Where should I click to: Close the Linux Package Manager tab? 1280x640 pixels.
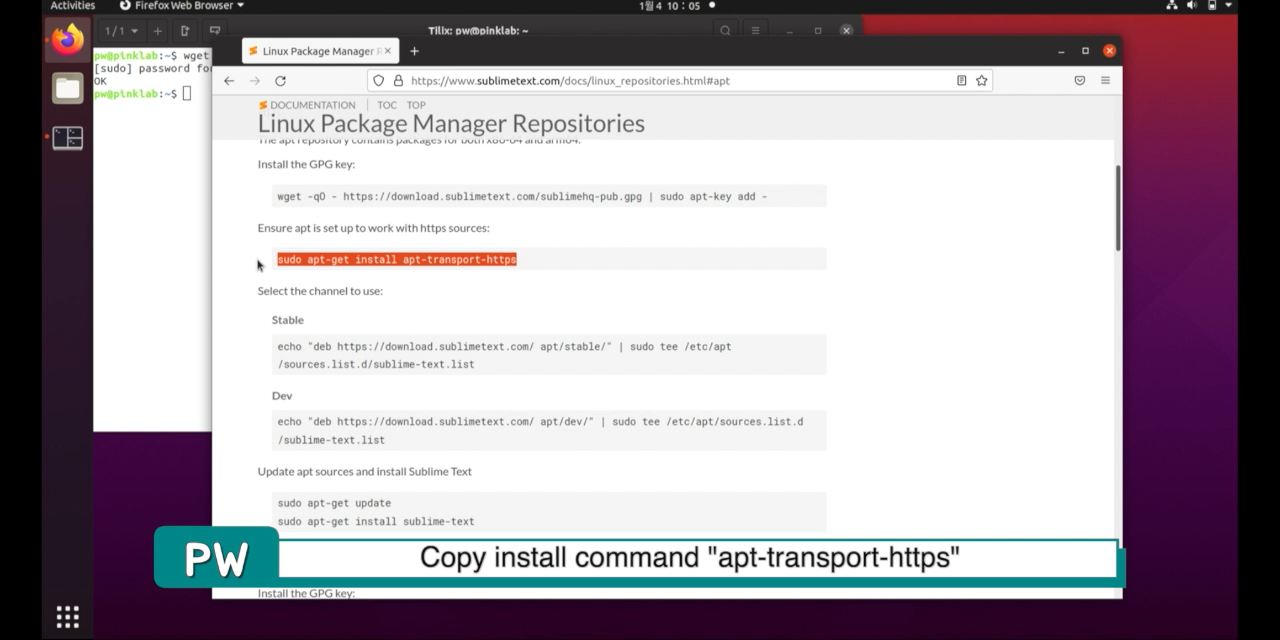click(388, 51)
